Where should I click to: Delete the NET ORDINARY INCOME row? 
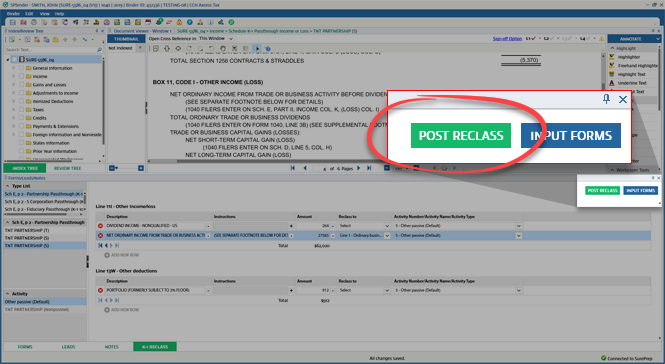(101, 235)
